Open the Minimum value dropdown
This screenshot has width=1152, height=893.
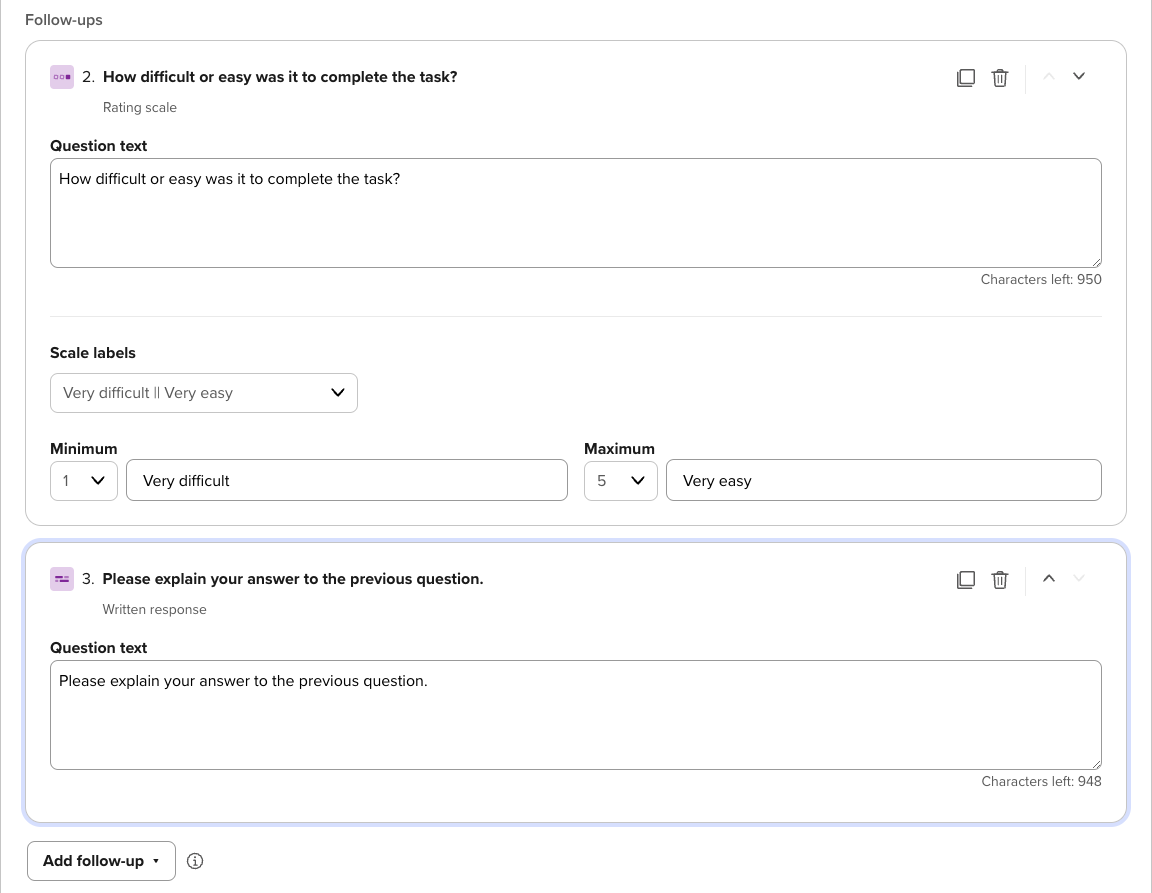click(84, 481)
